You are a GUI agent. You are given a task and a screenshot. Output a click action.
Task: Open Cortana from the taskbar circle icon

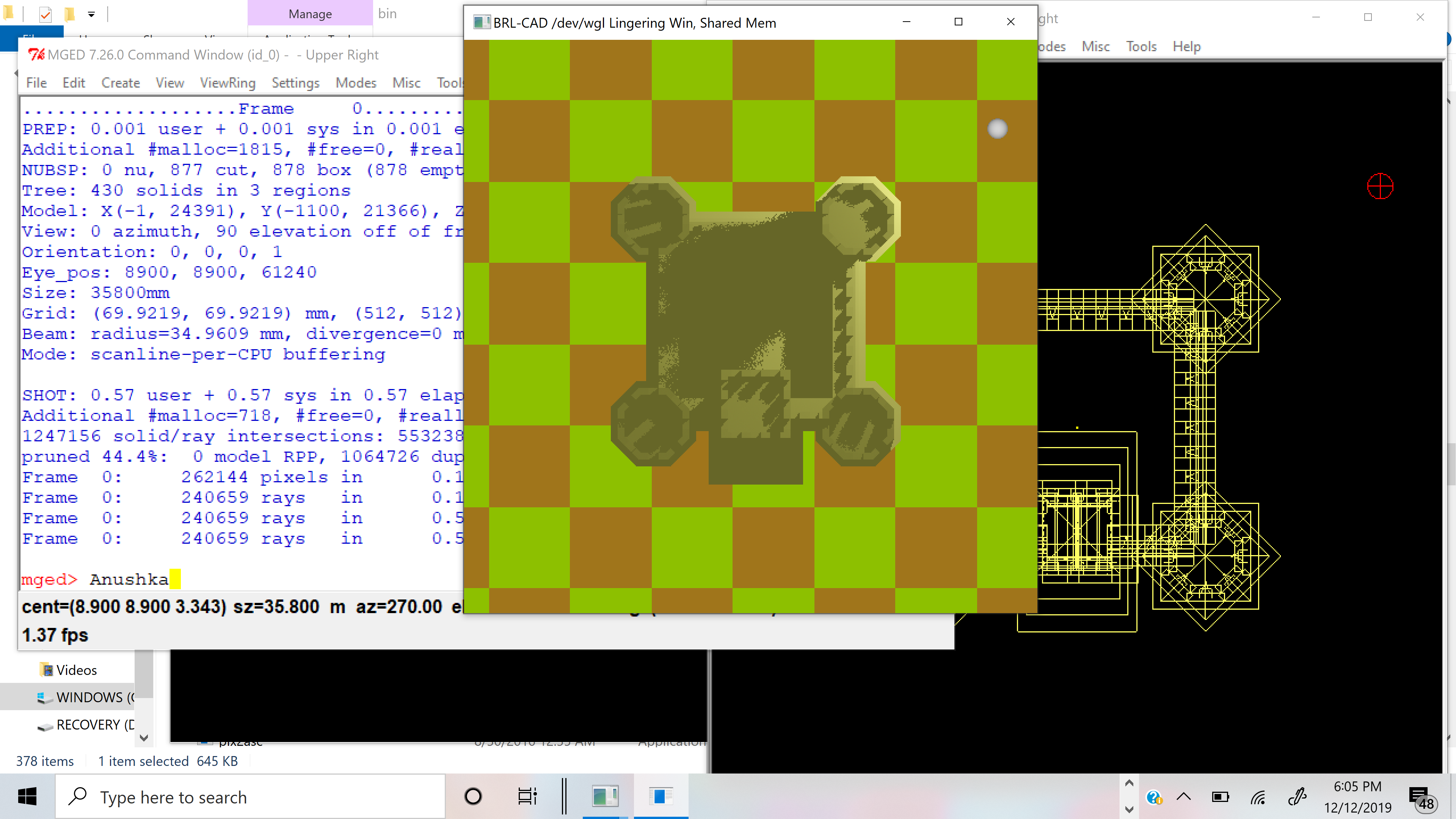coord(472,797)
